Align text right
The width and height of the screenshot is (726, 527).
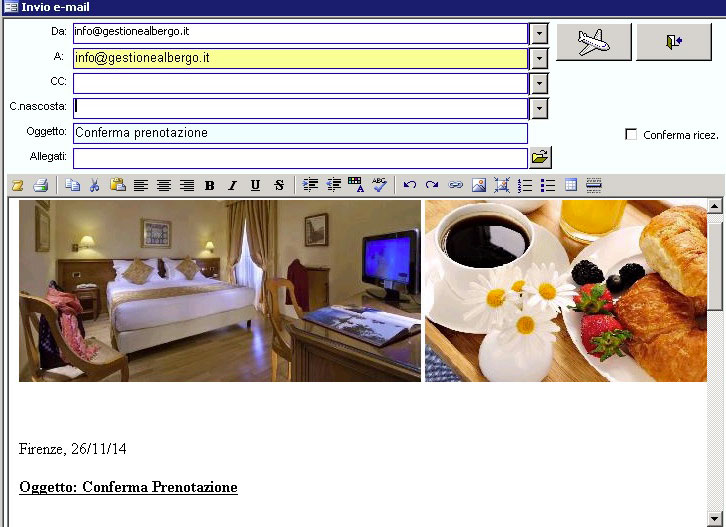point(187,185)
